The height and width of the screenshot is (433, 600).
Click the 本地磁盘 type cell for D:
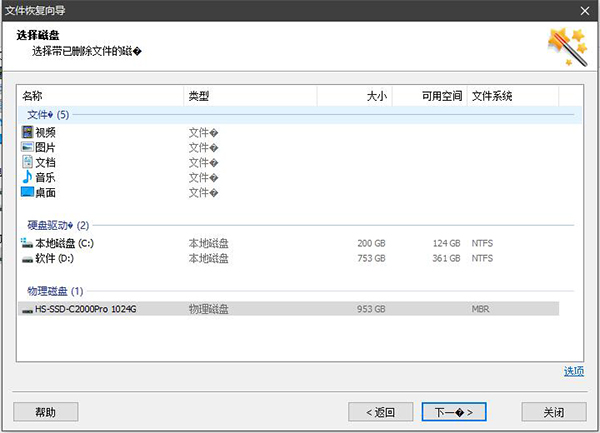point(209,258)
